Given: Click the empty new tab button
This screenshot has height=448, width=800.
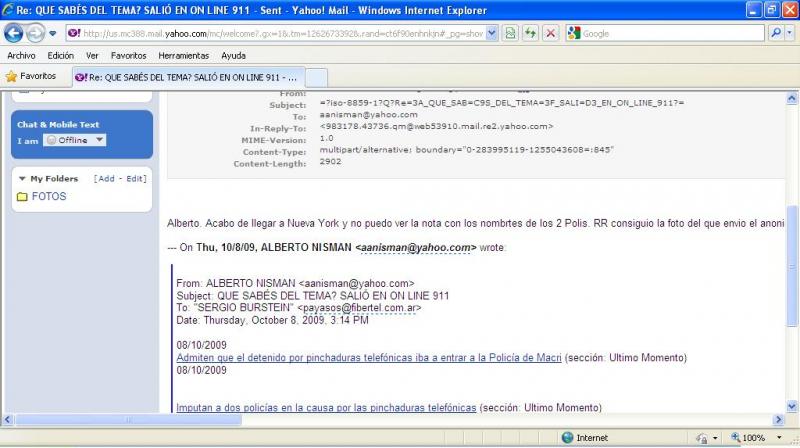Looking at the screenshot, I should 315,77.
